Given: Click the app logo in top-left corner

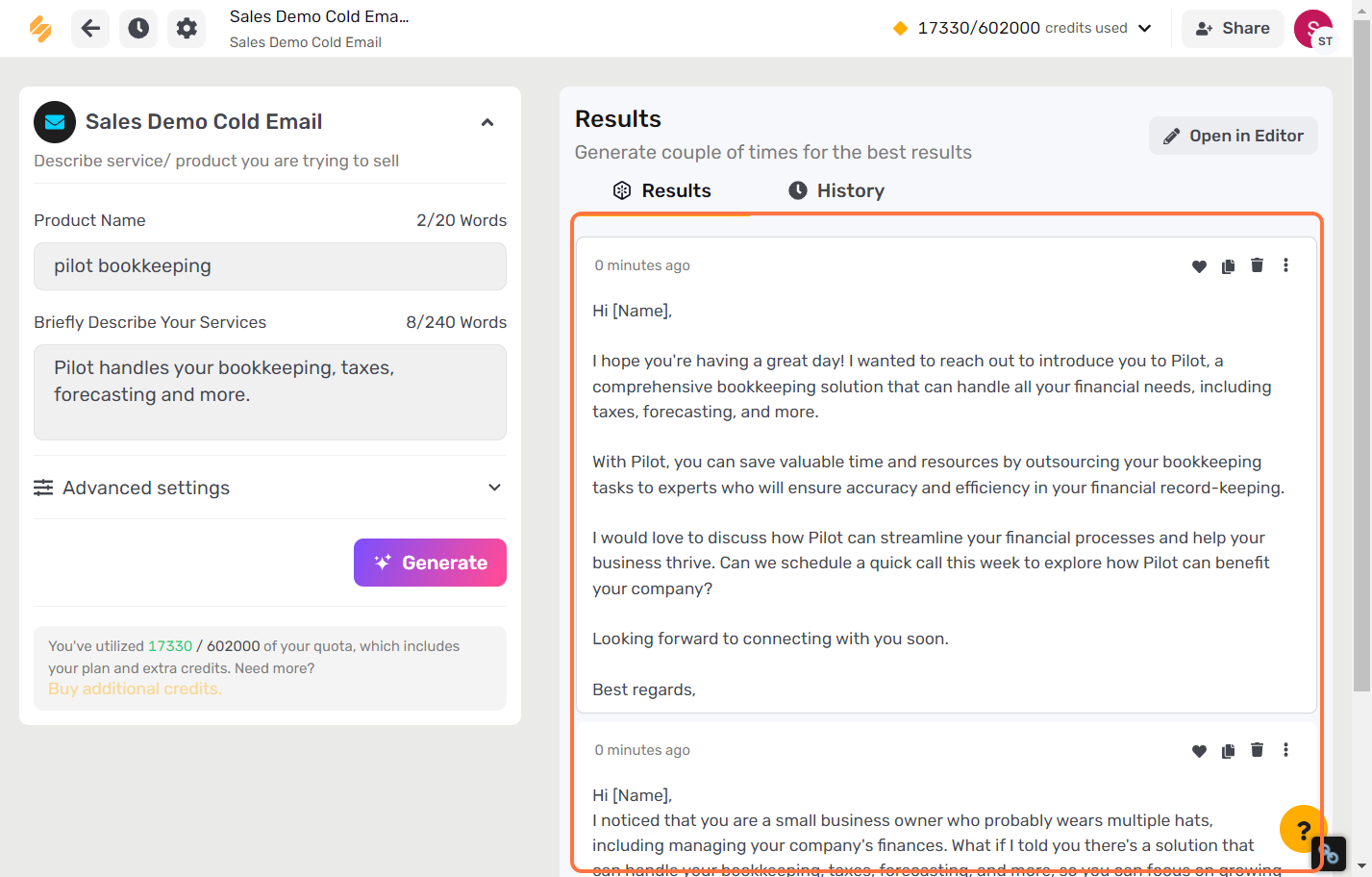Looking at the screenshot, I should point(40,29).
